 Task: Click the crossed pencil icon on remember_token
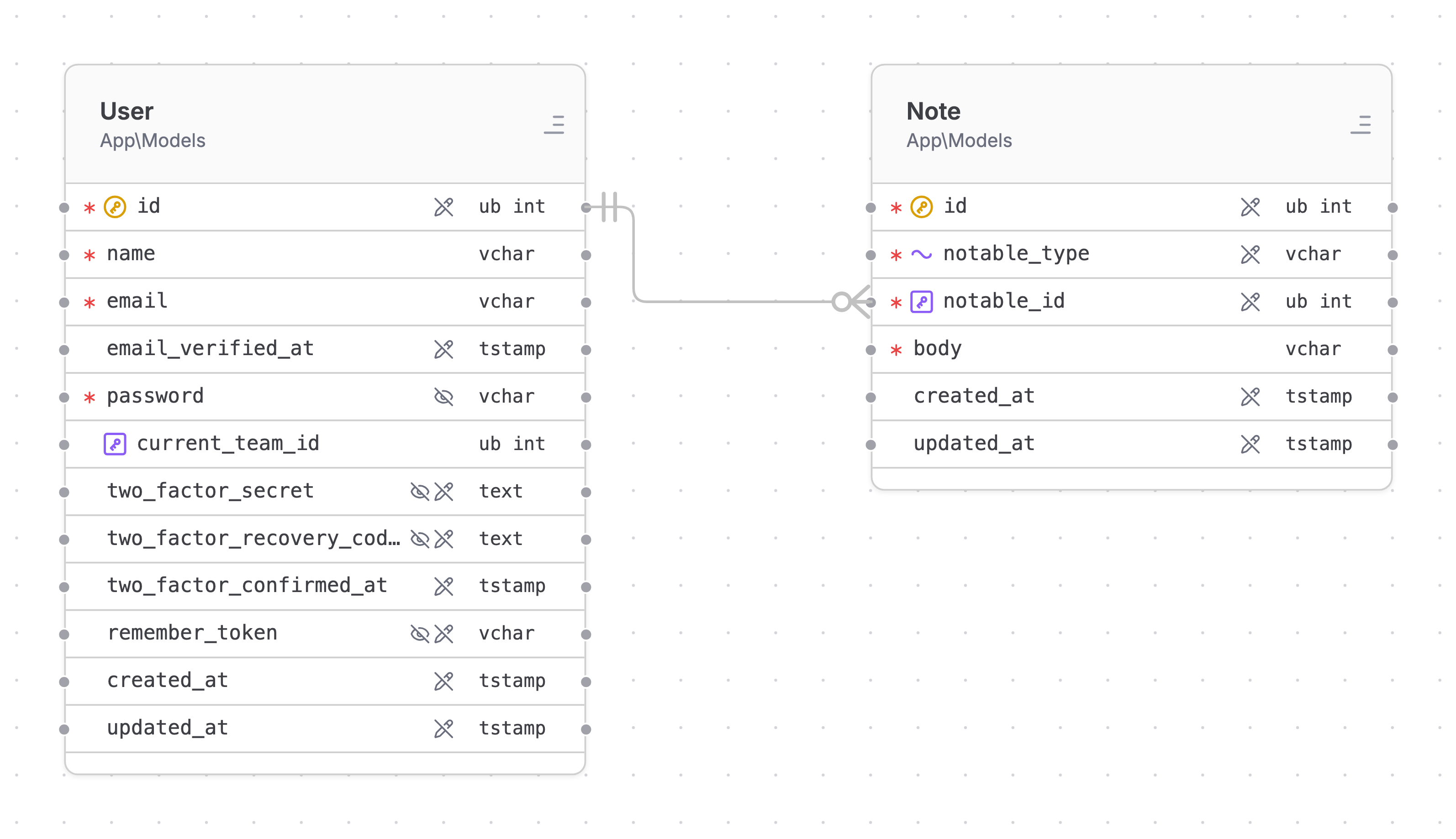pos(443,634)
